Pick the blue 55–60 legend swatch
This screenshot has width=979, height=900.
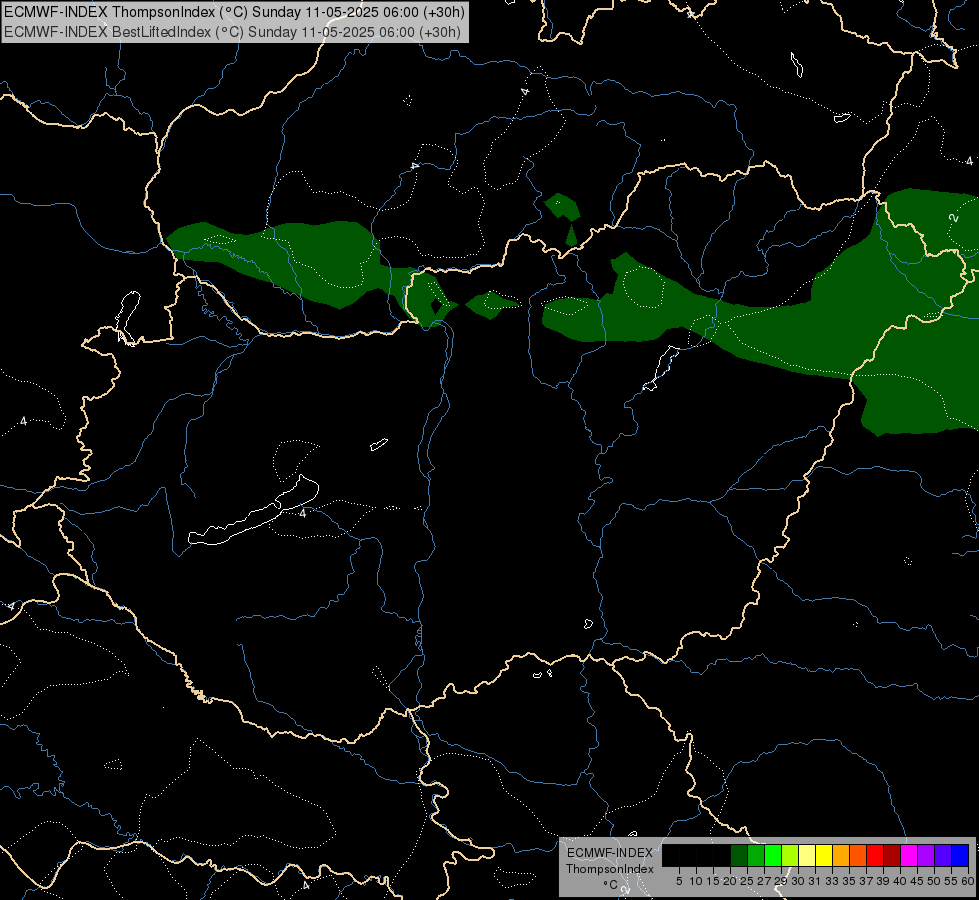tap(960, 856)
